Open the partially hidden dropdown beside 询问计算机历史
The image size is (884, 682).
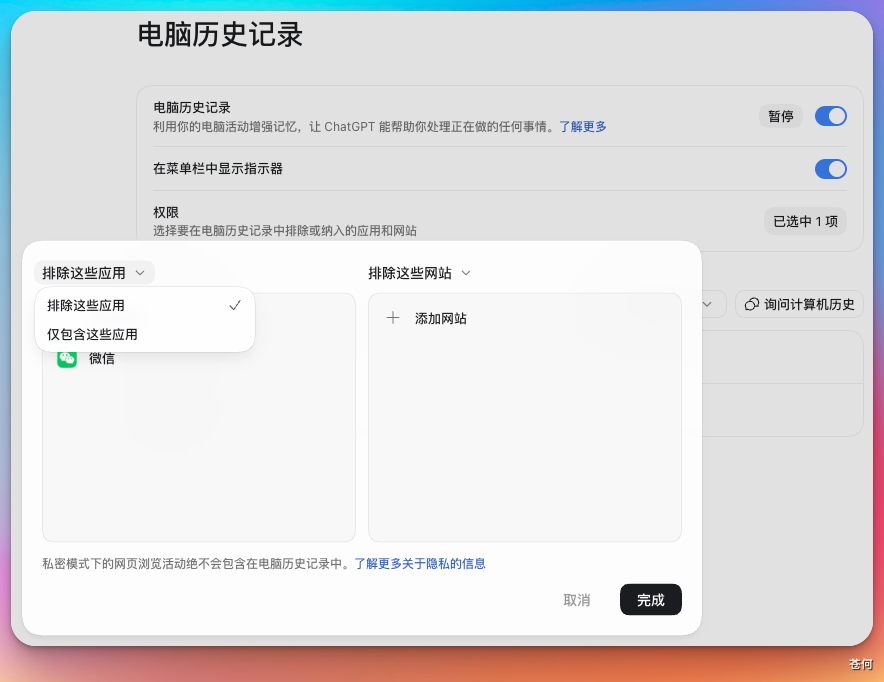(713, 304)
